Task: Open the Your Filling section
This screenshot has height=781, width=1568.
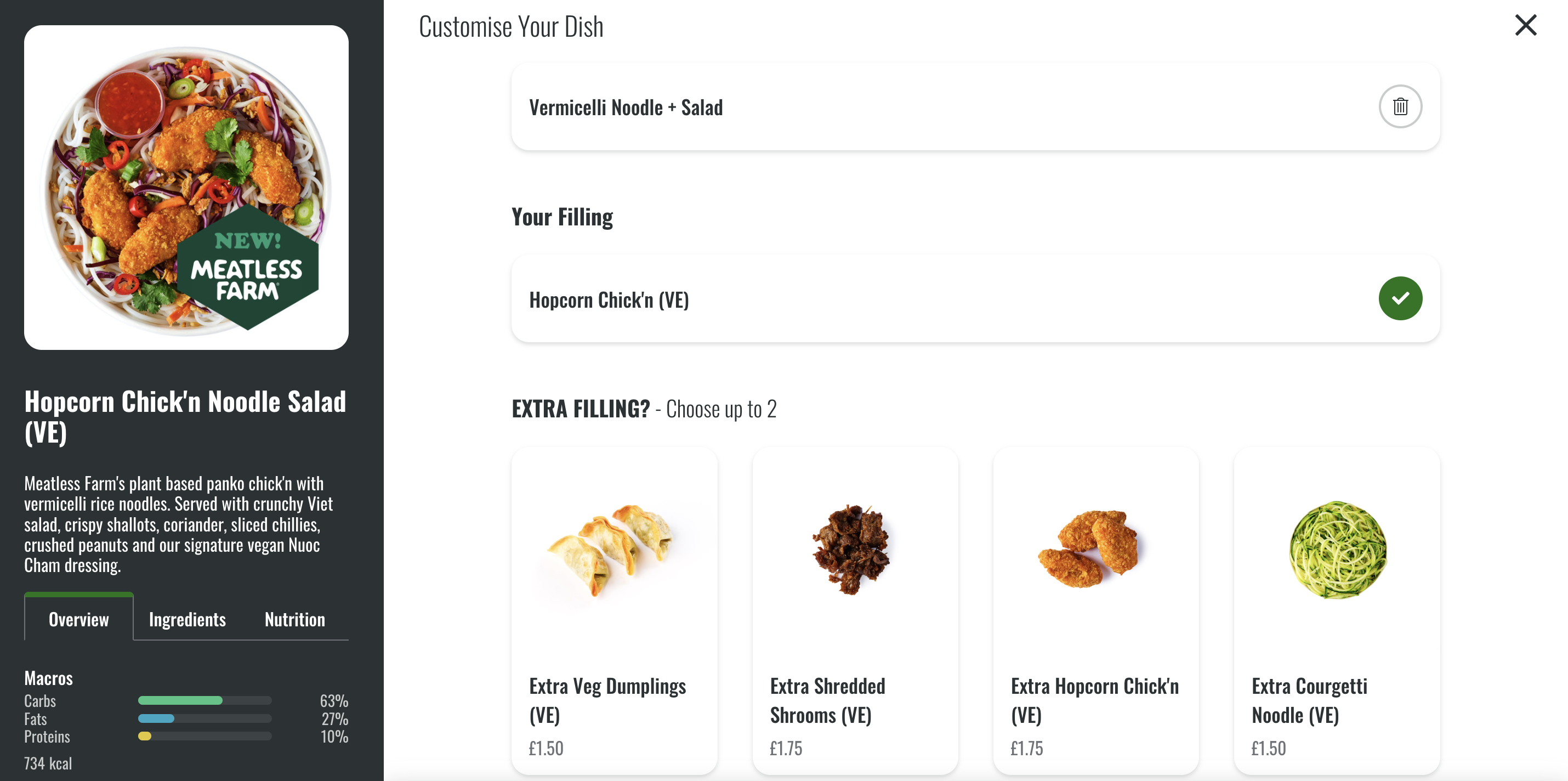Action: tap(562, 216)
